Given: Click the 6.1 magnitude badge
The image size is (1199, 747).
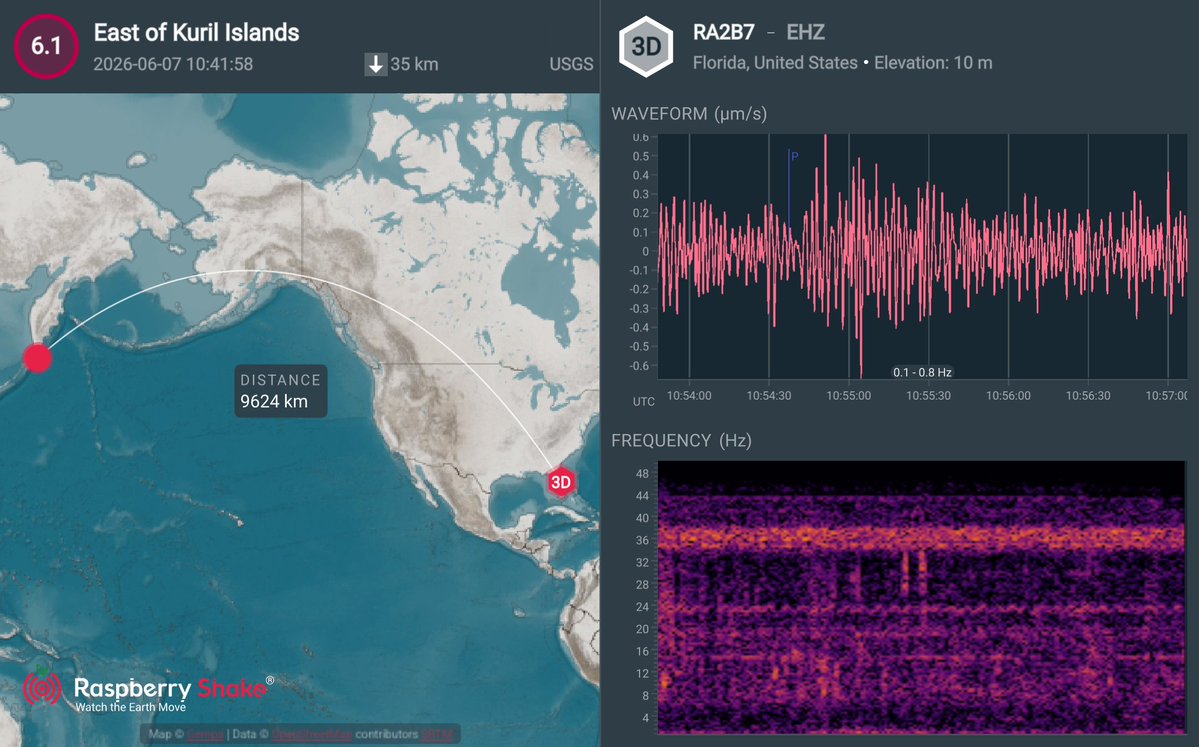Looking at the screenshot, I should pos(46,47).
